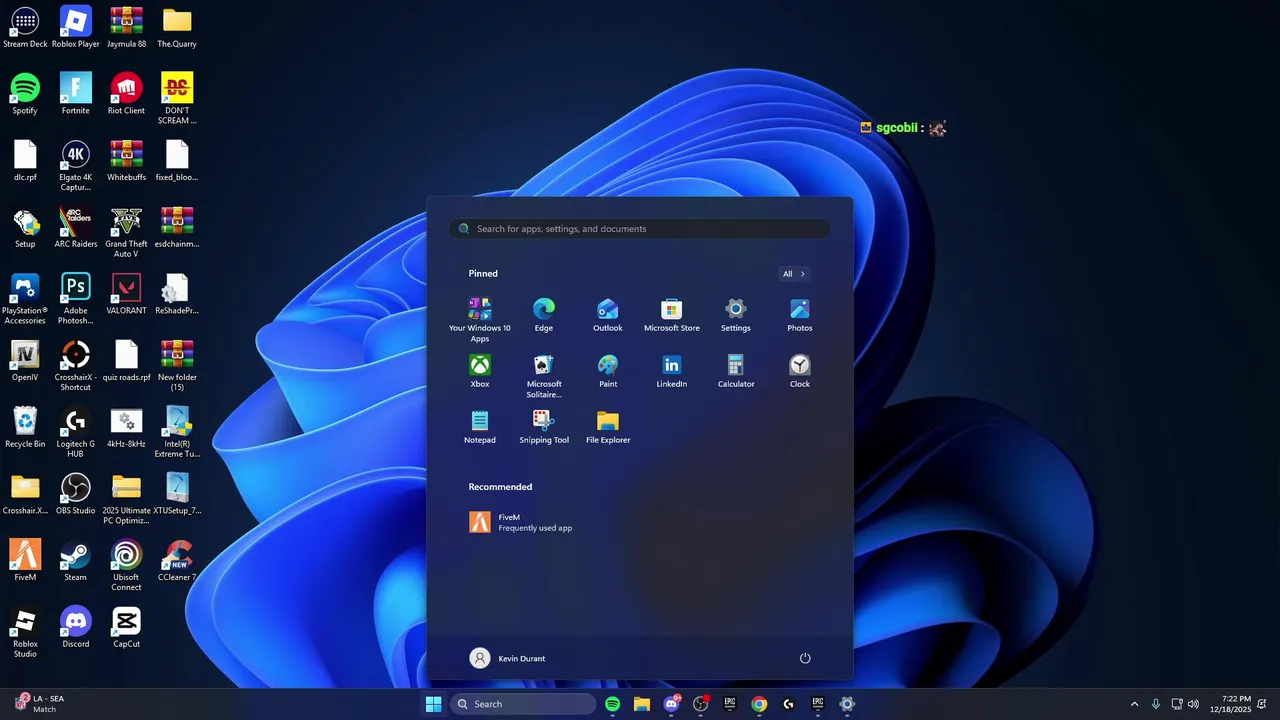Launch Notepad from pinned apps

(480, 426)
